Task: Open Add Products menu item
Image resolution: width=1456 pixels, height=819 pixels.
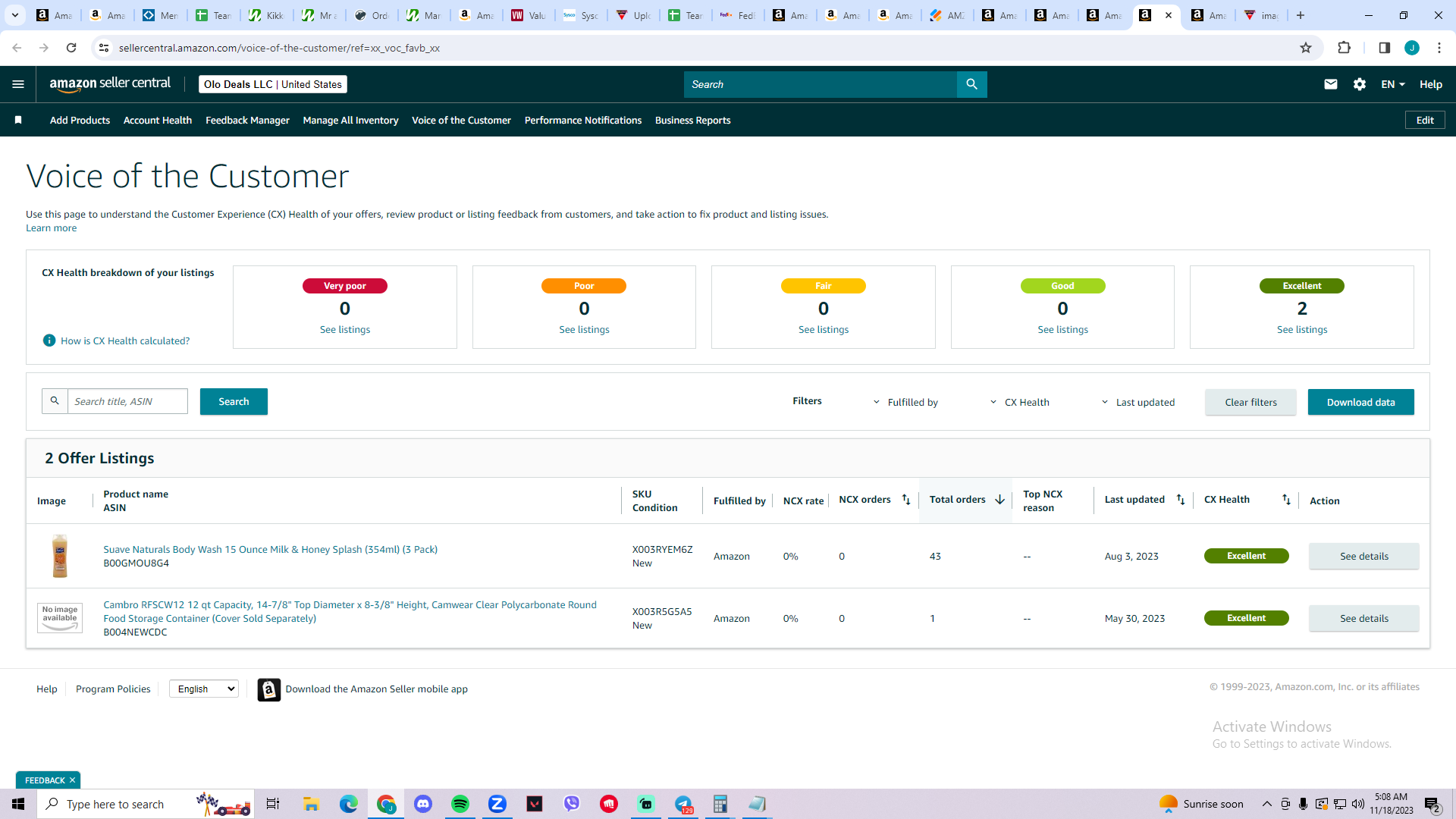Action: point(80,120)
